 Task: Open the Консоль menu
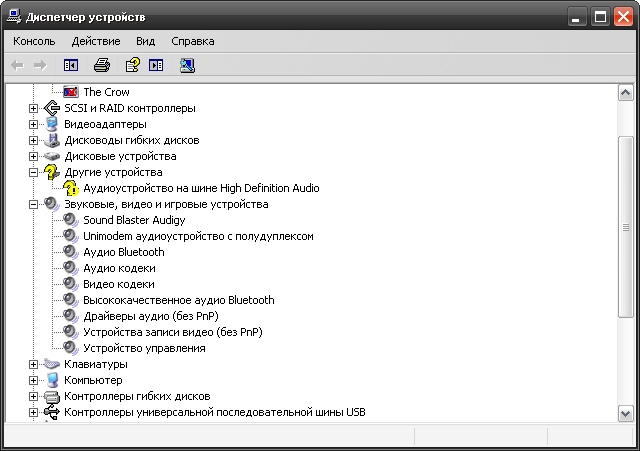[34, 41]
